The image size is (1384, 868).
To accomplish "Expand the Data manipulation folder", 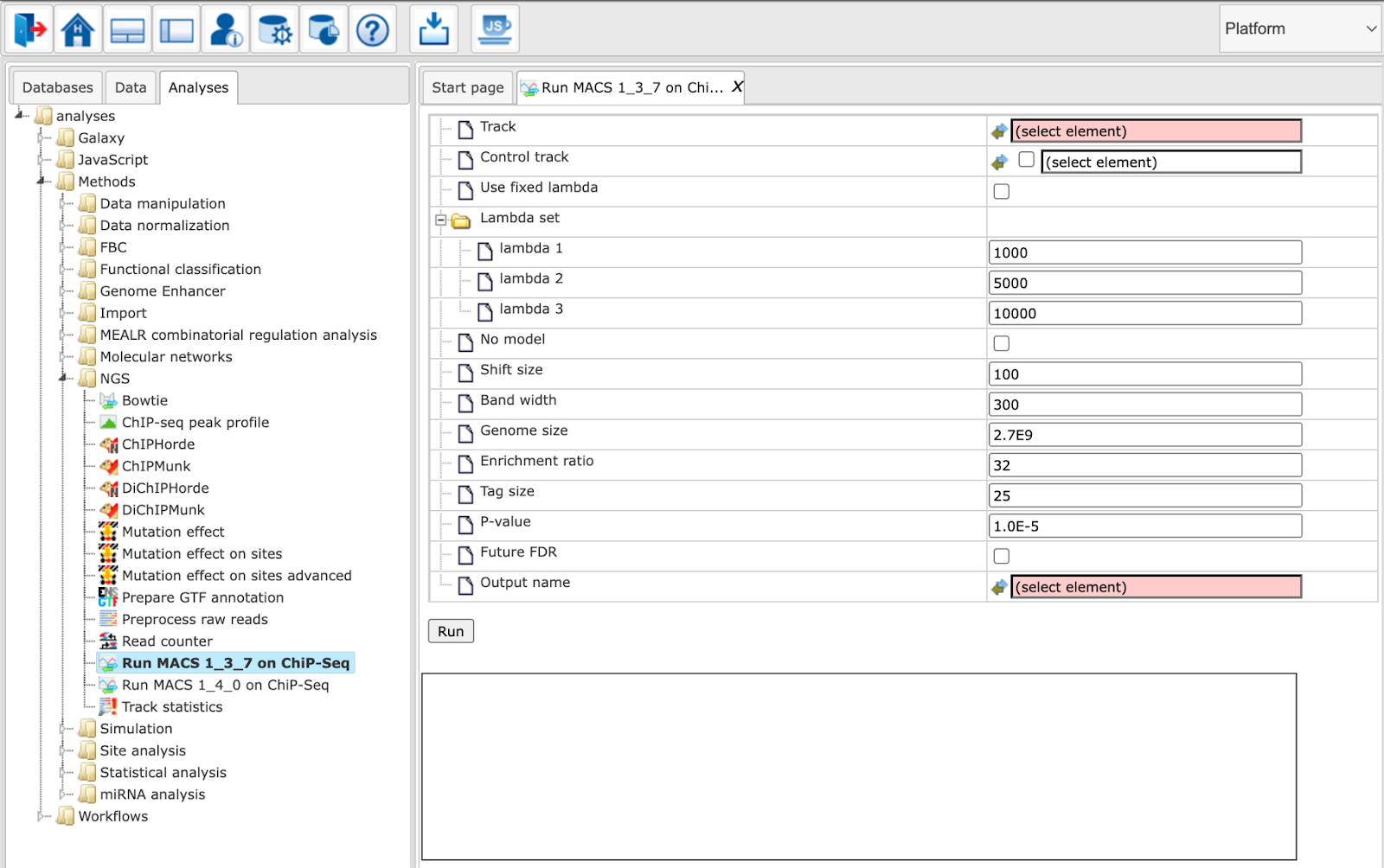I will pos(63,203).
